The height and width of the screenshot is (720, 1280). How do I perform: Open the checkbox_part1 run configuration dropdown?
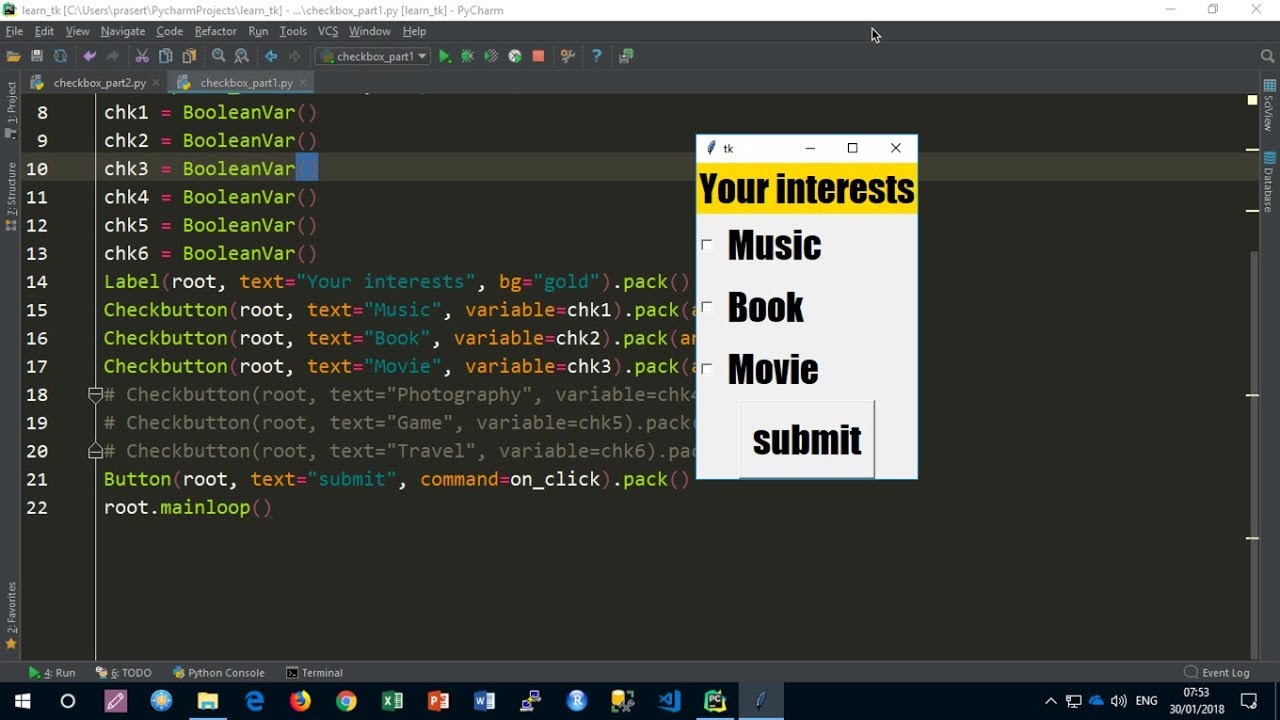pos(372,56)
